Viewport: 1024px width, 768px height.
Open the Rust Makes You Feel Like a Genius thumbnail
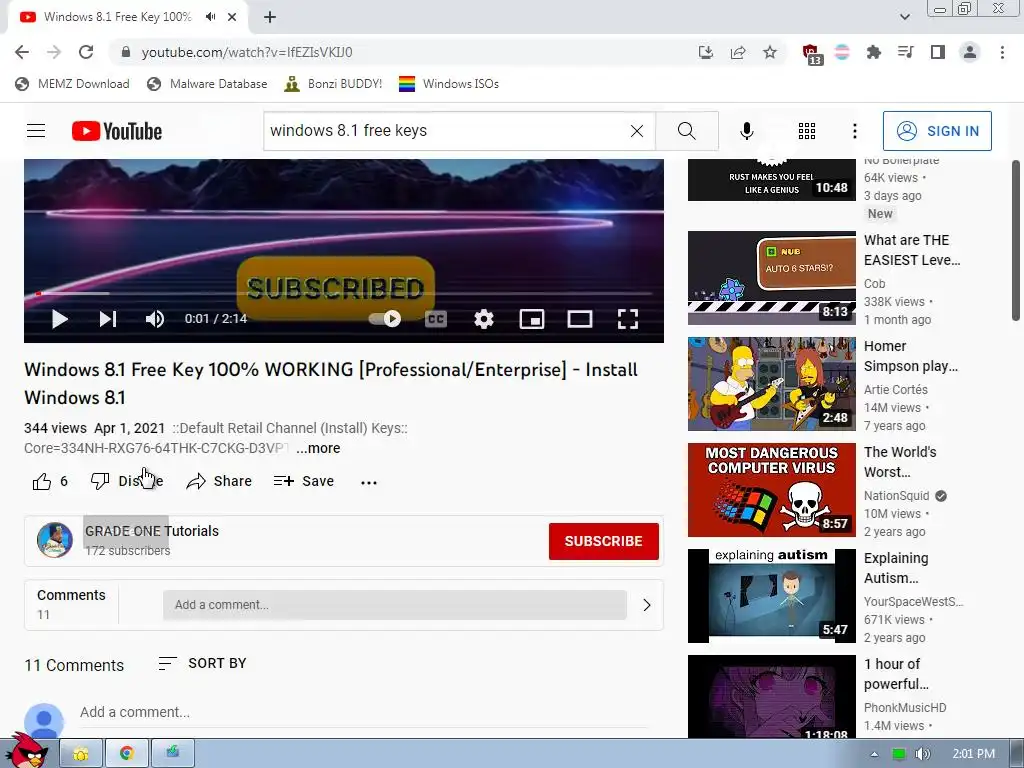771,180
